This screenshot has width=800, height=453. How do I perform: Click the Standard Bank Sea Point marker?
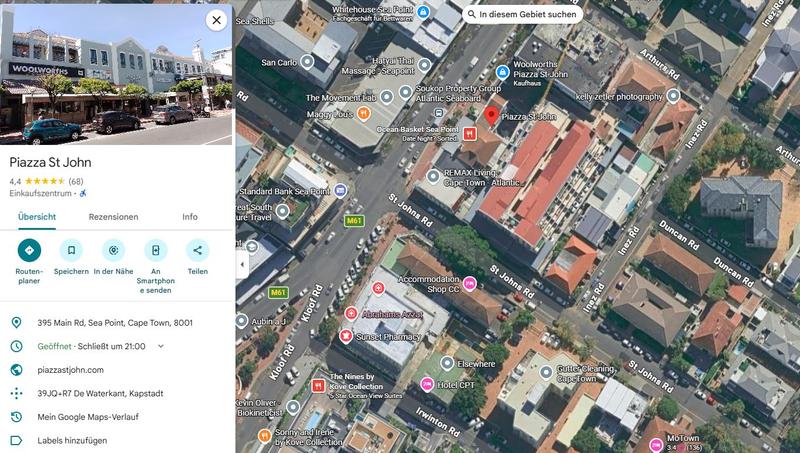pyautogui.click(x=340, y=191)
